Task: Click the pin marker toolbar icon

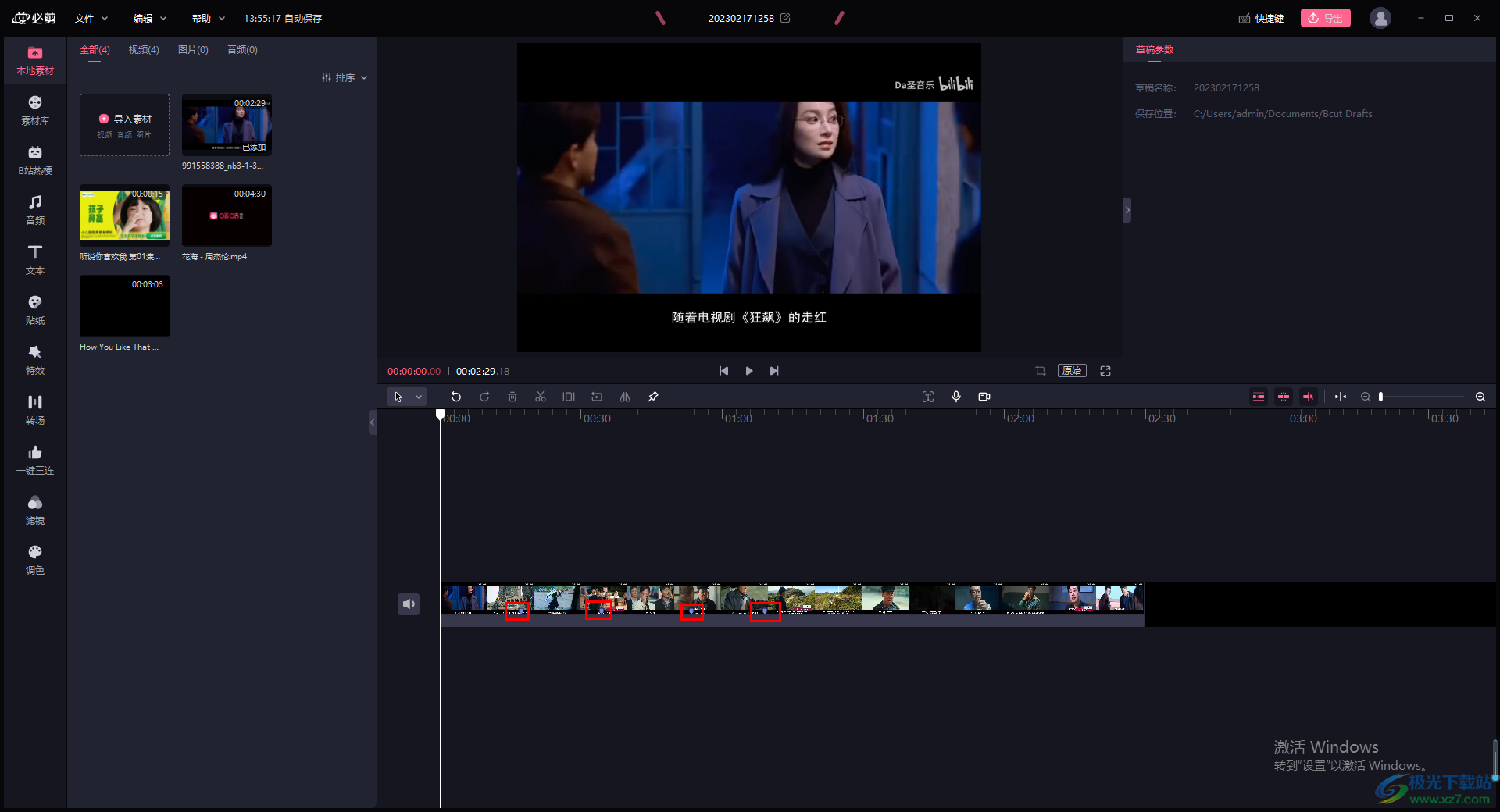Action: point(653,397)
